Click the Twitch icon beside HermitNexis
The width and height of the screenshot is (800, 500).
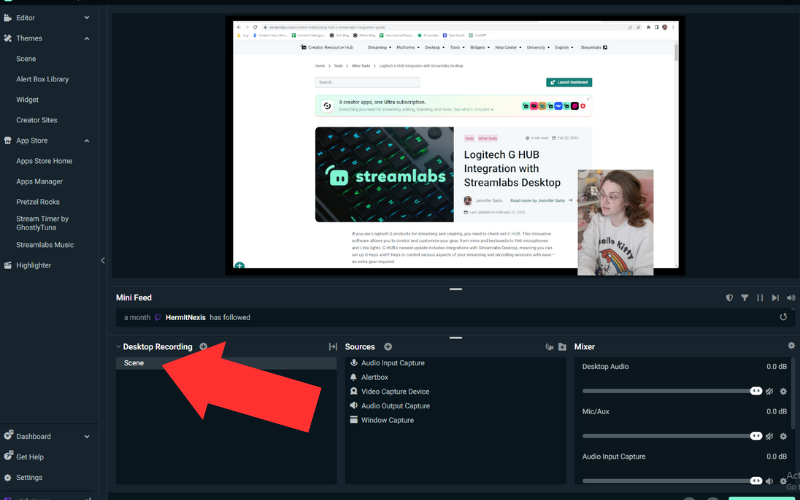pyautogui.click(x=158, y=317)
